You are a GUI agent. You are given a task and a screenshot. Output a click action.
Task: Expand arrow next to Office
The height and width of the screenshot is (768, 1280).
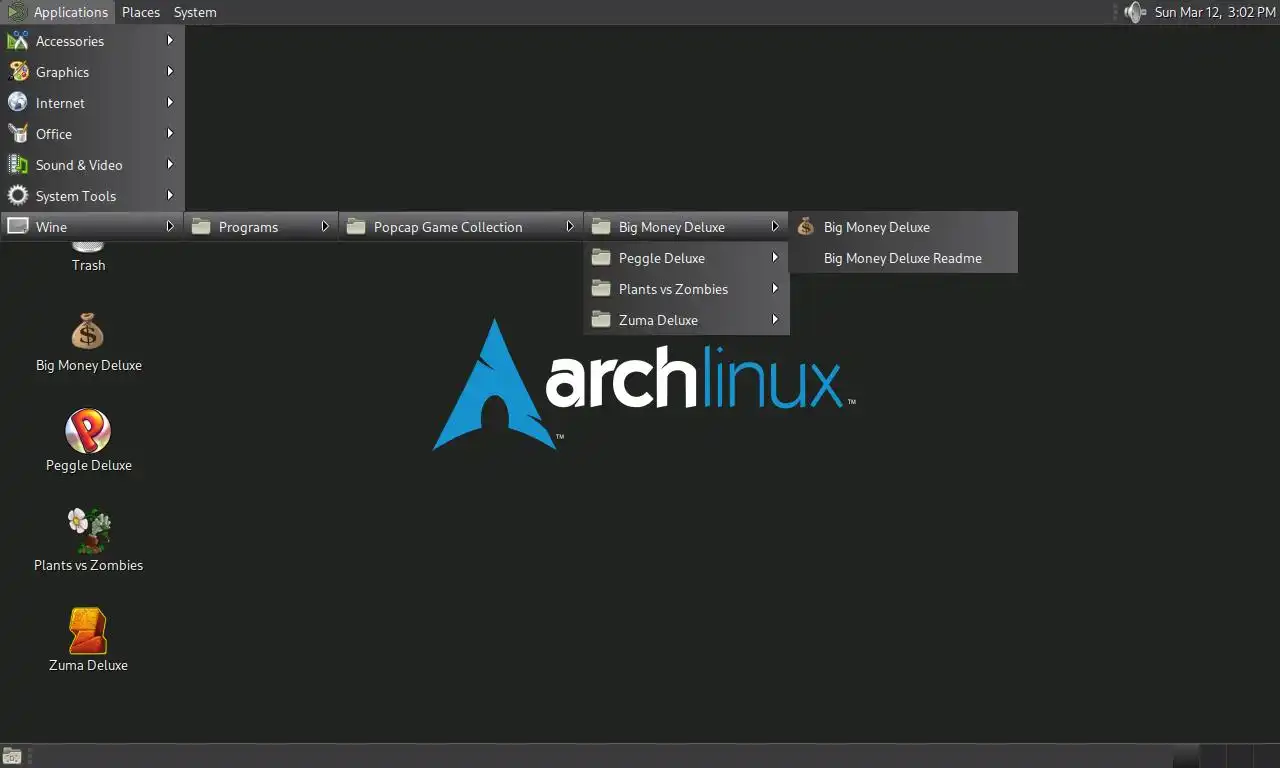[x=170, y=134]
